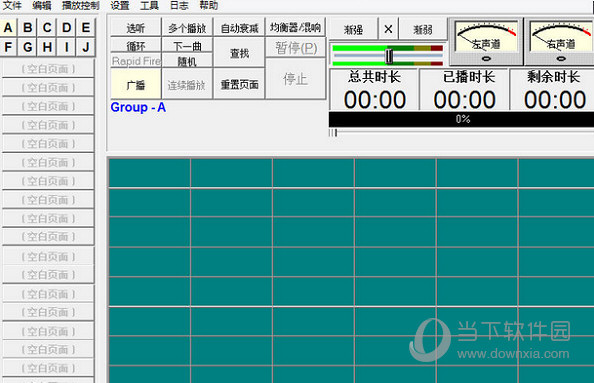Switch to group F
The height and width of the screenshot is (383, 594).
(x=8, y=47)
